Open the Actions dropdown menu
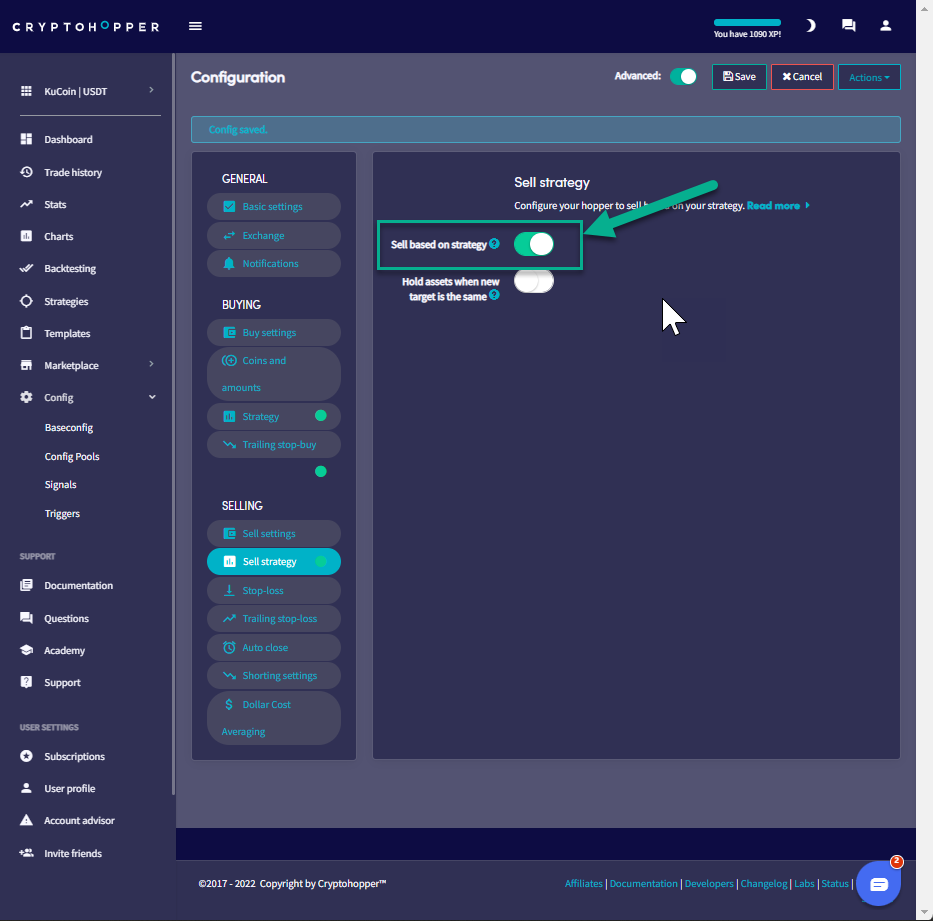The width and height of the screenshot is (933, 921). pyautogui.click(x=868, y=77)
